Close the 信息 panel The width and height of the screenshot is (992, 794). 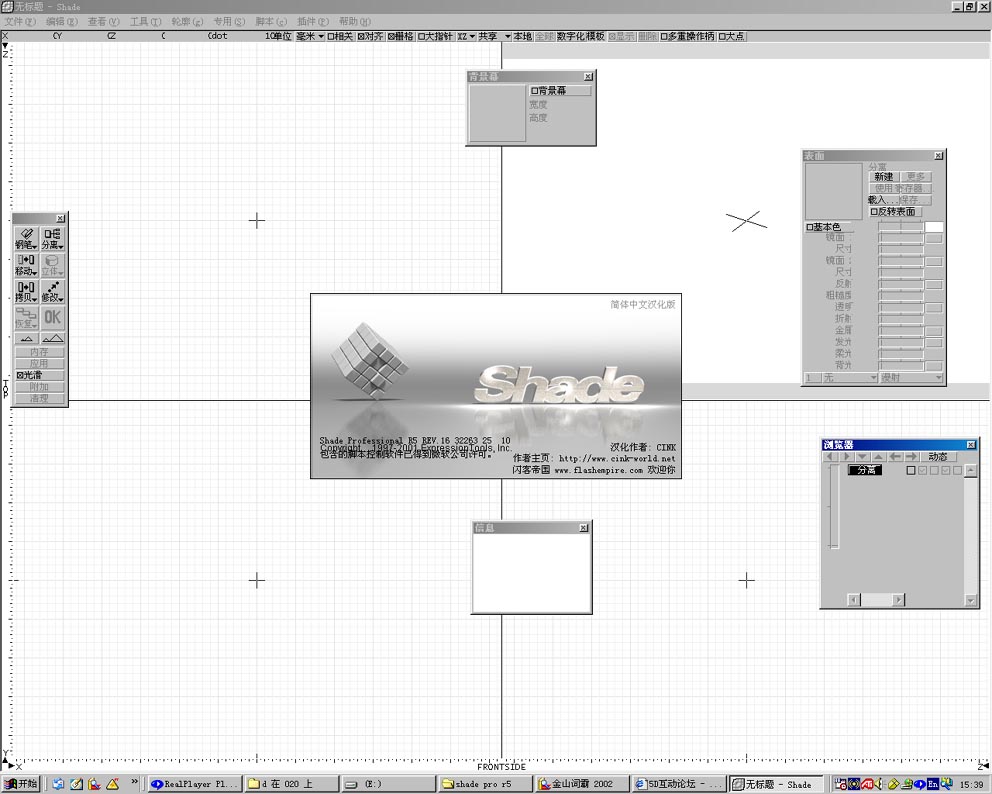[584, 528]
